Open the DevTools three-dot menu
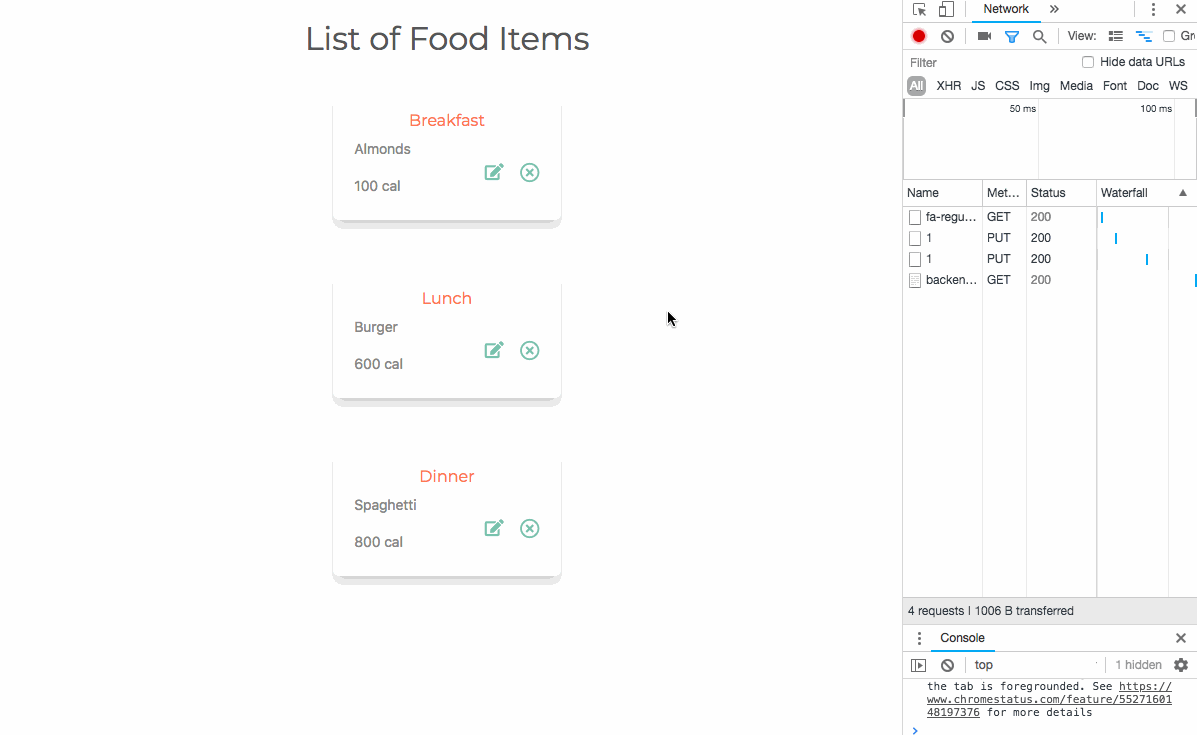The height and width of the screenshot is (735, 1197). point(1153,9)
